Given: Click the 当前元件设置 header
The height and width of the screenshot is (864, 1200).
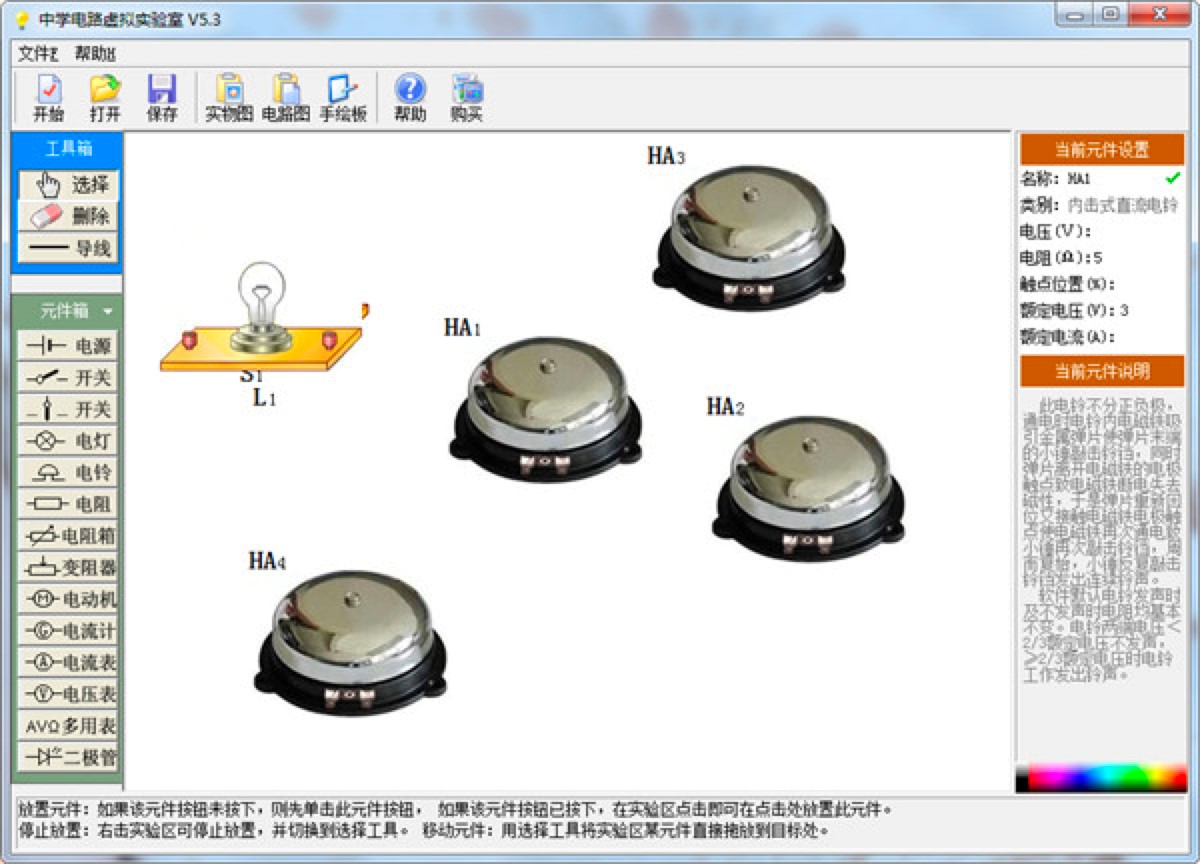Looking at the screenshot, I should tap(1102, 150).
